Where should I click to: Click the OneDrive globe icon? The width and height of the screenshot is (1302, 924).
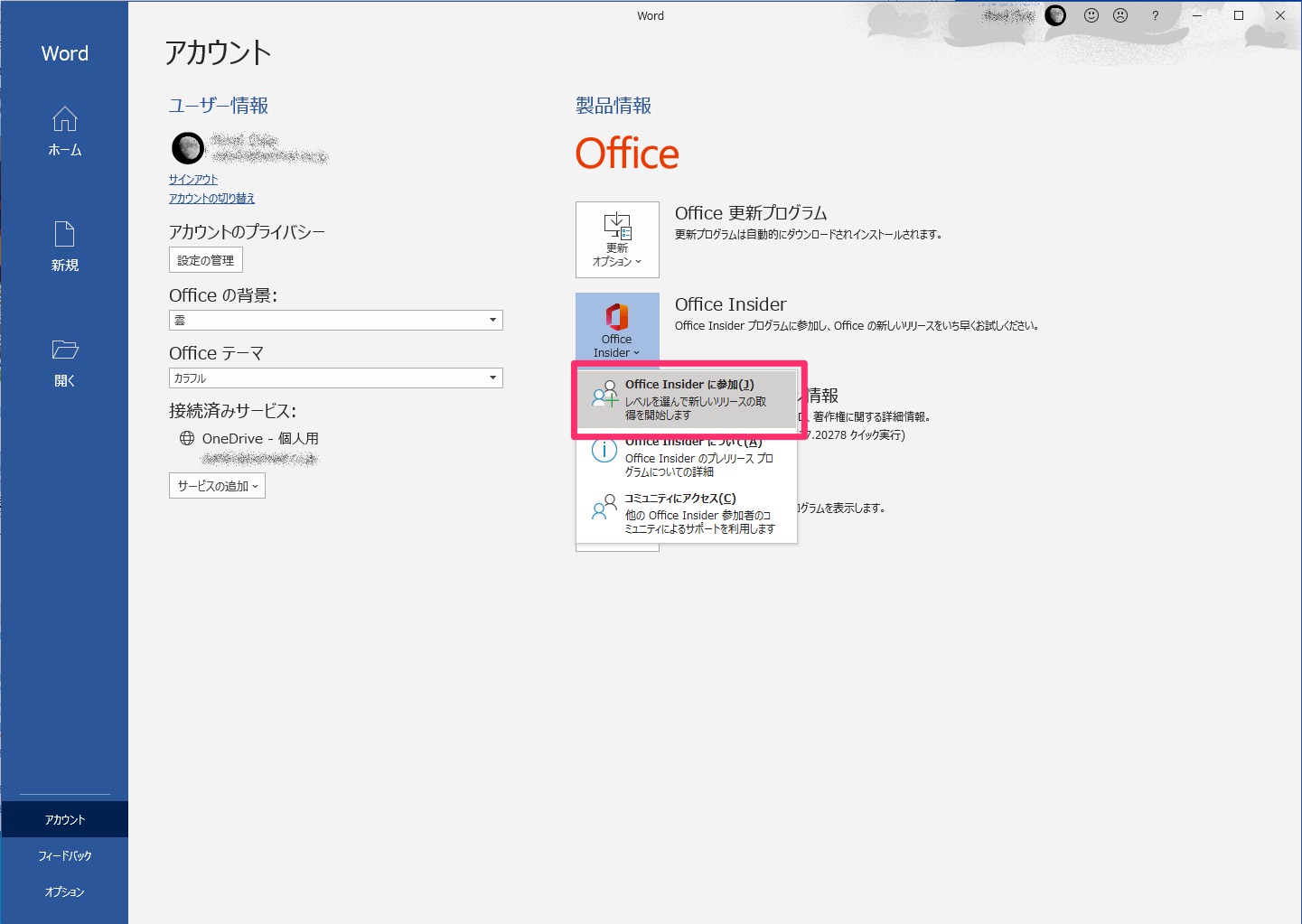pos(187,438)
